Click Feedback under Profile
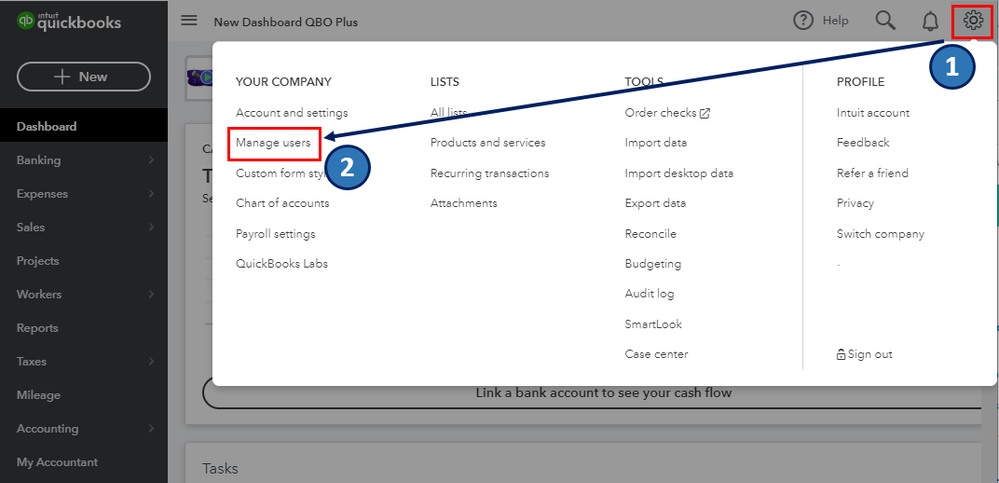Screen dimensions: 999x483 (x=863, y=143)
